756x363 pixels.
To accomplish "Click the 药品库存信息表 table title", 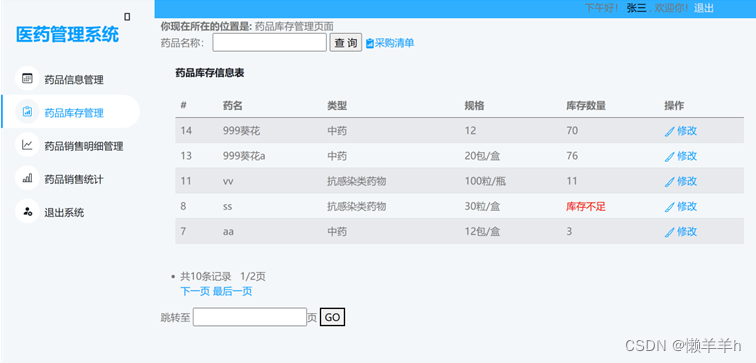I will pyautogui.click(x=210, y=73).
